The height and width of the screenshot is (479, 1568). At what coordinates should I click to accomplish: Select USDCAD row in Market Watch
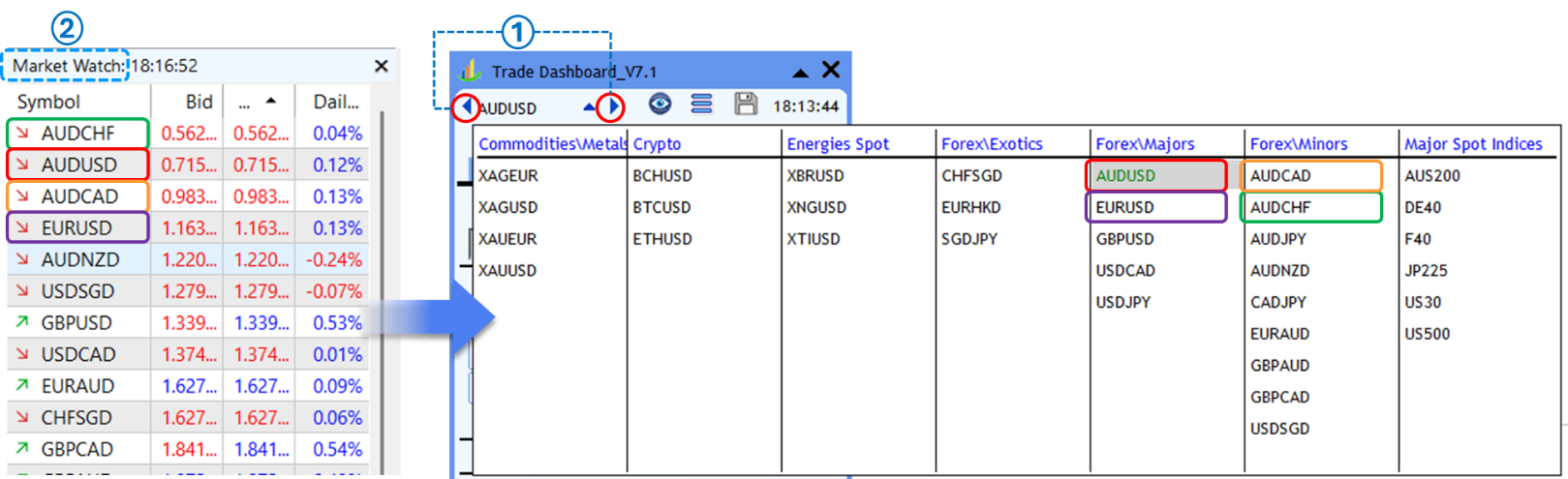click(188, 354)
